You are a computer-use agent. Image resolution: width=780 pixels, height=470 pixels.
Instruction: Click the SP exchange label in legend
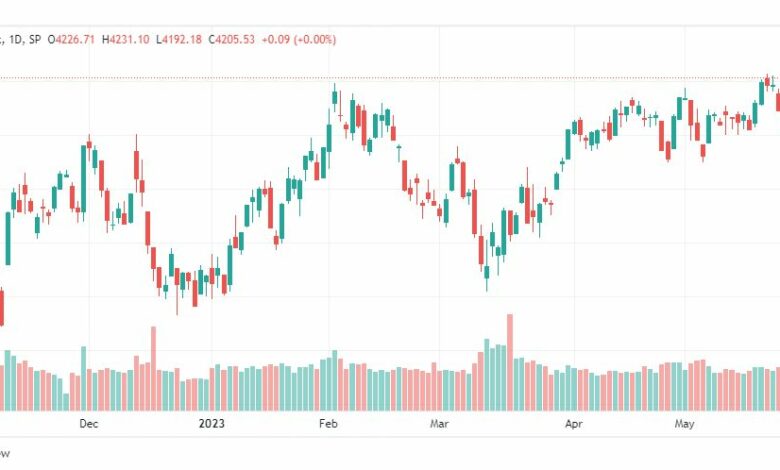pos(35,39)
